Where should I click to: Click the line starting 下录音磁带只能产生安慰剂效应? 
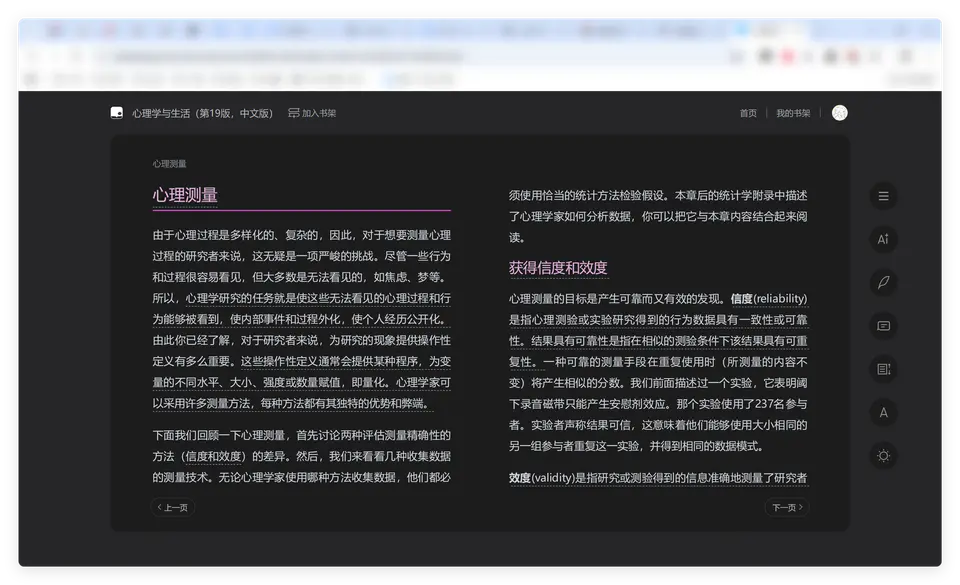(658, 404)
